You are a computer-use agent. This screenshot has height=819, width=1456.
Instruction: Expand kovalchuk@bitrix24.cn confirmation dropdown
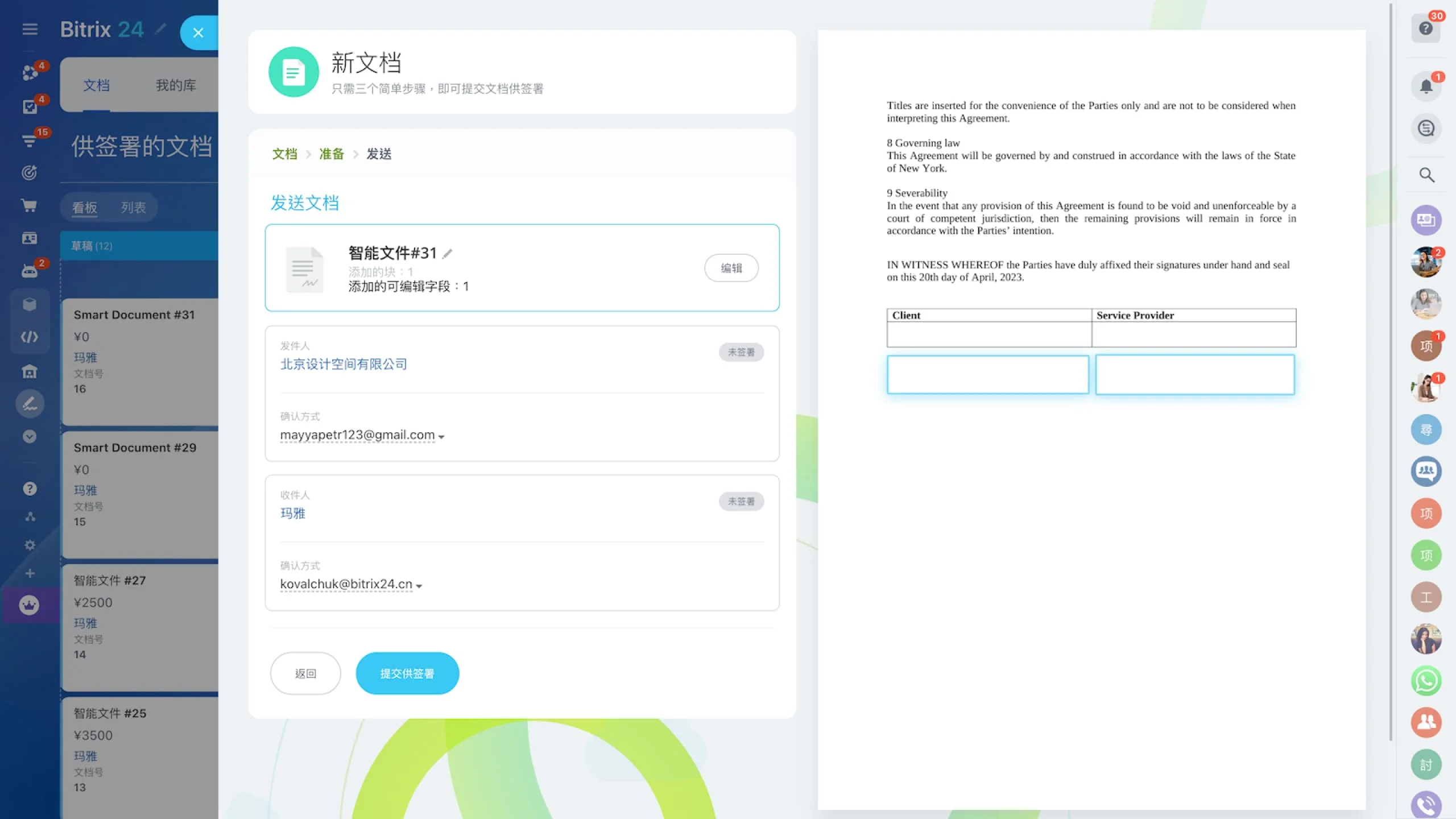point(419,586)
